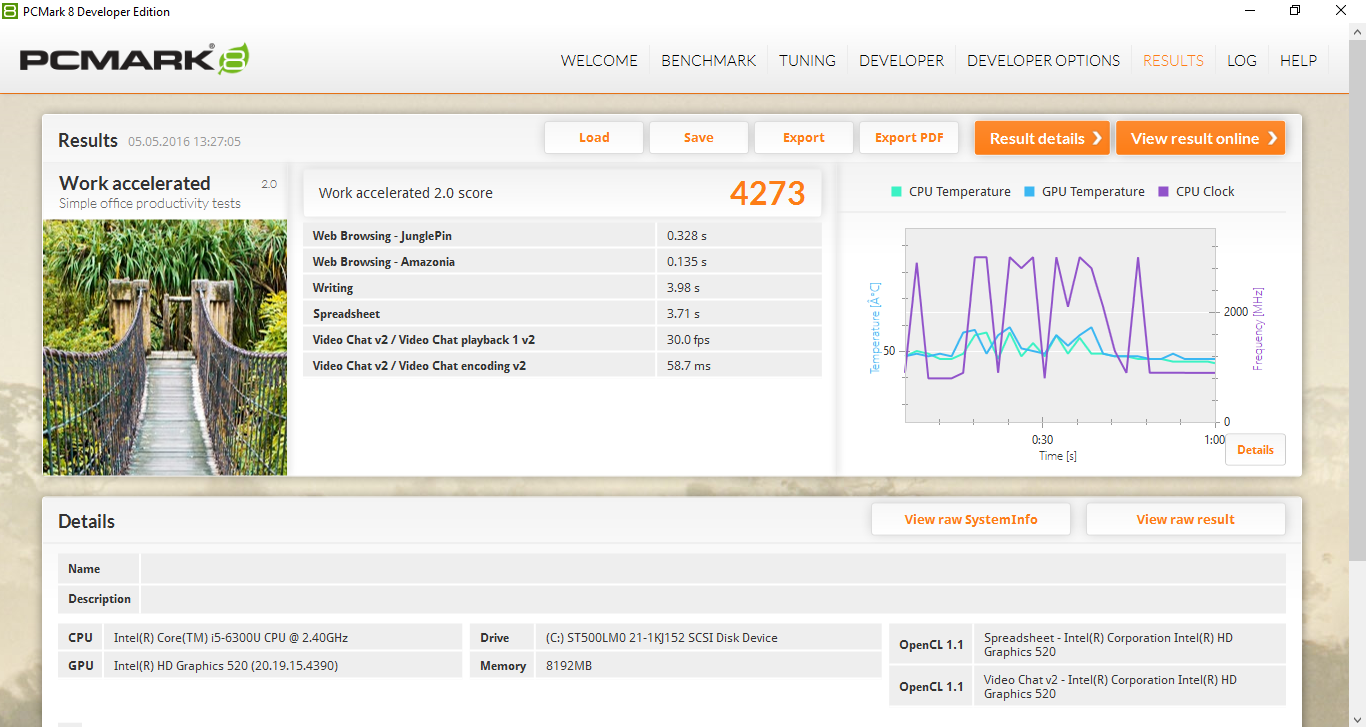Open Result details
The height and width of the screenshot is (727, 1366).
pos(1042,138)
